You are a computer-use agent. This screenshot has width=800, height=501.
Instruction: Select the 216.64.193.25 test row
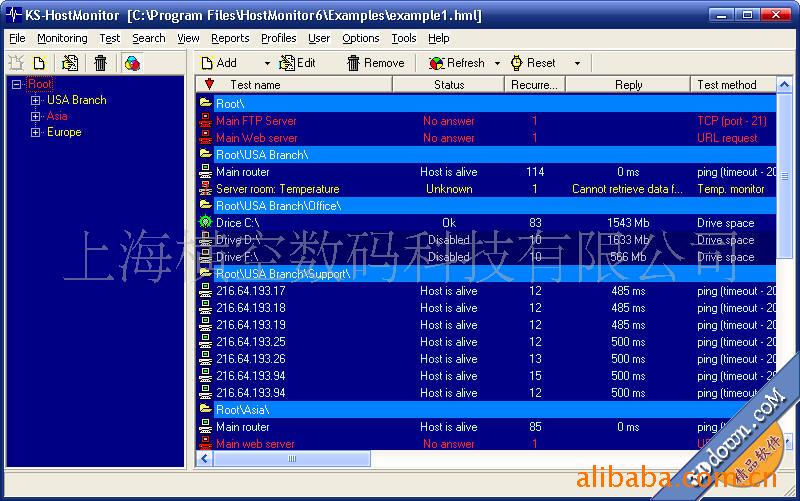[486, 342]
